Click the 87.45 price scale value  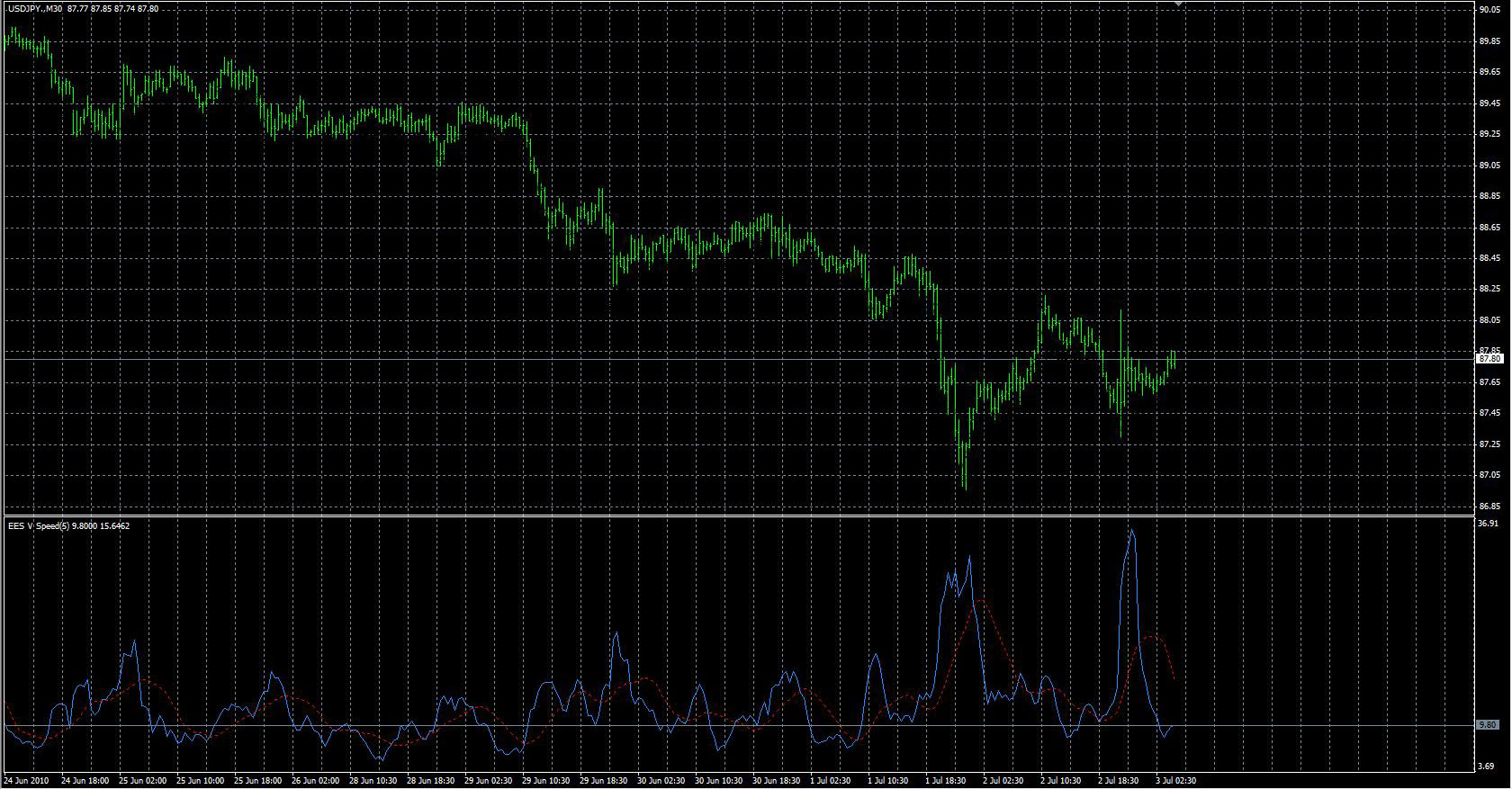click(1489, 413)
